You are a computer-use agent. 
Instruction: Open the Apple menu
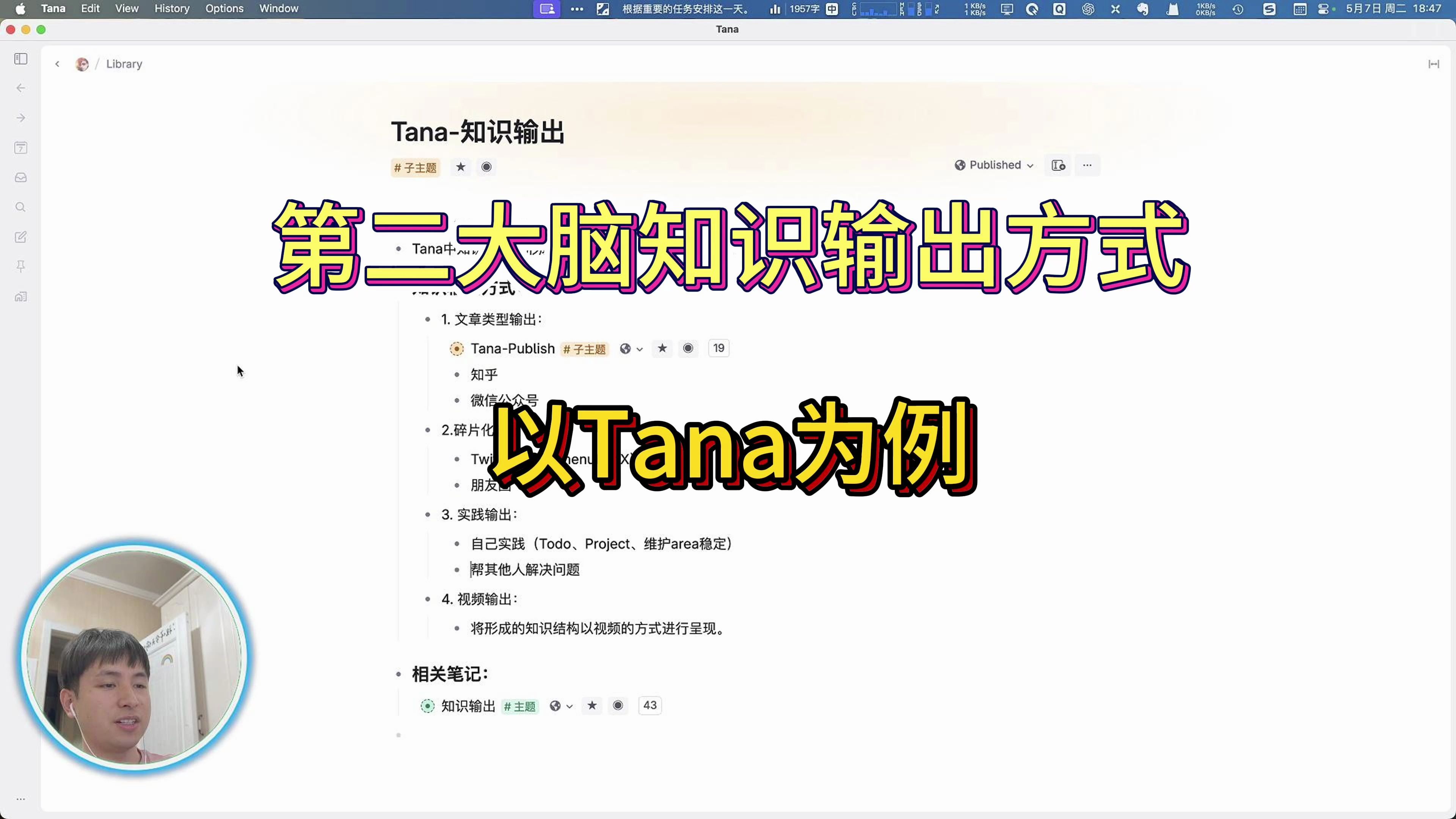[x=20, y=8]
